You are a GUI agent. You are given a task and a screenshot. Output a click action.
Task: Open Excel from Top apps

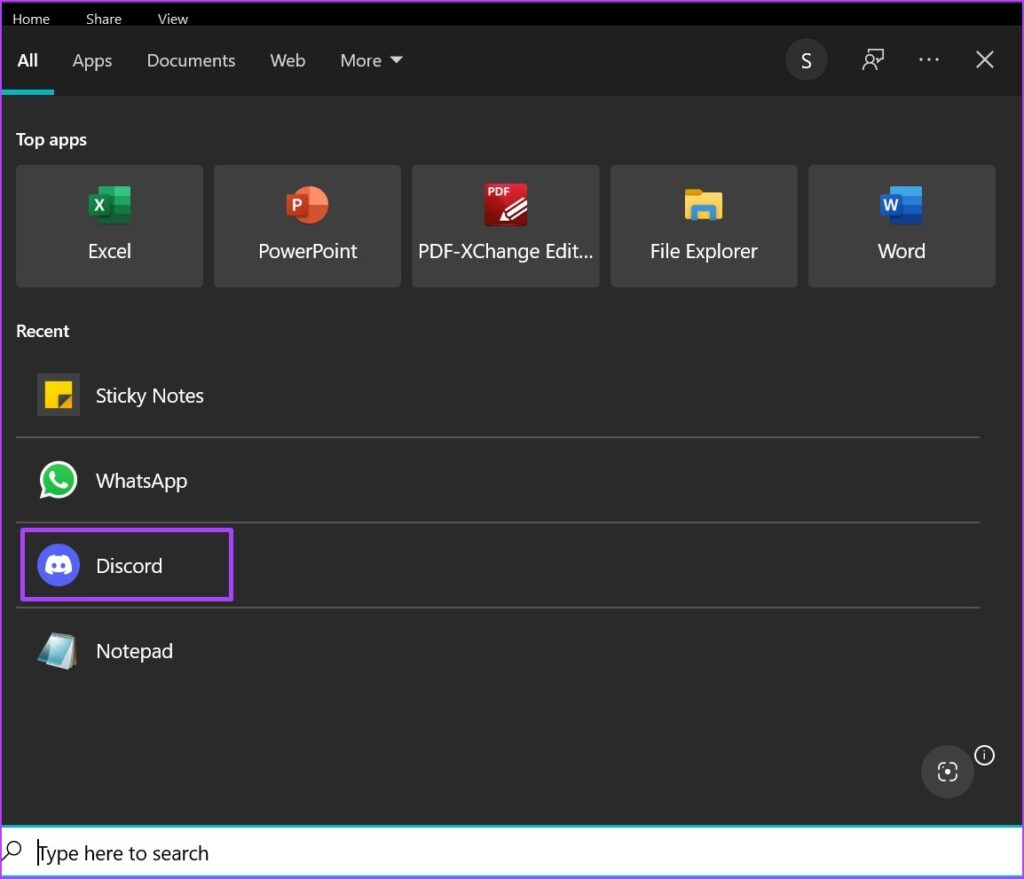pyautogui.click(x=109, y=226)
